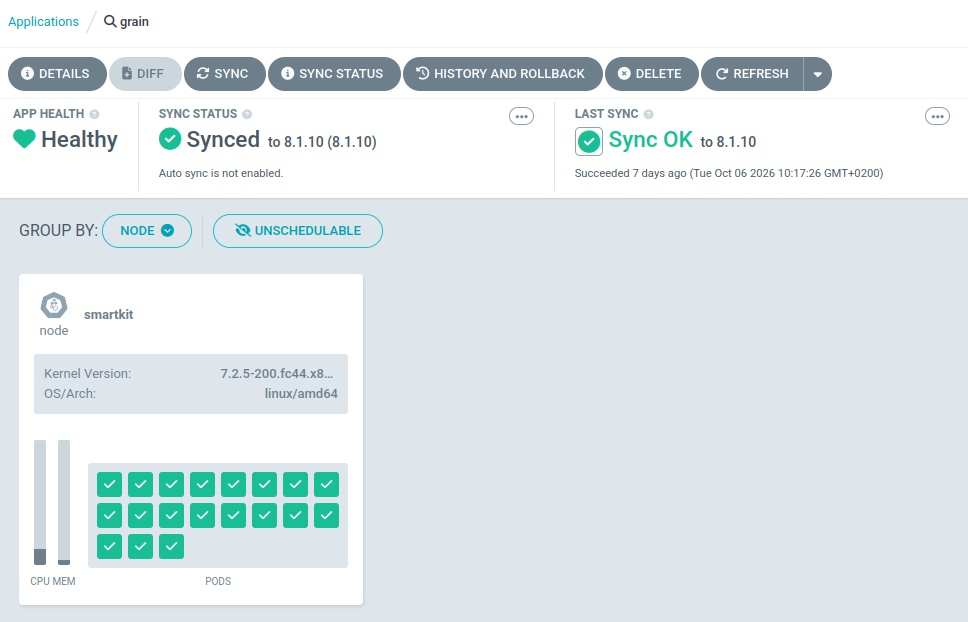This screenshot has width=968, height=622.
Task: Show the DIFF view
Action: (x=145, y=74)
